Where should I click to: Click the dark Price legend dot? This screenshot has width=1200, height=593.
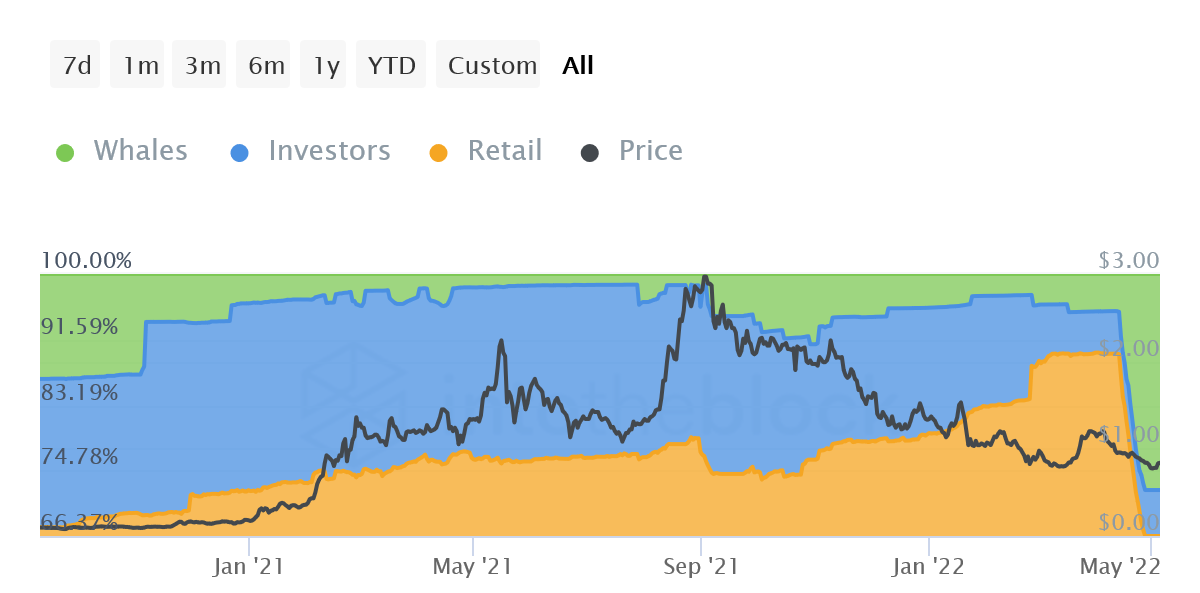590,152
